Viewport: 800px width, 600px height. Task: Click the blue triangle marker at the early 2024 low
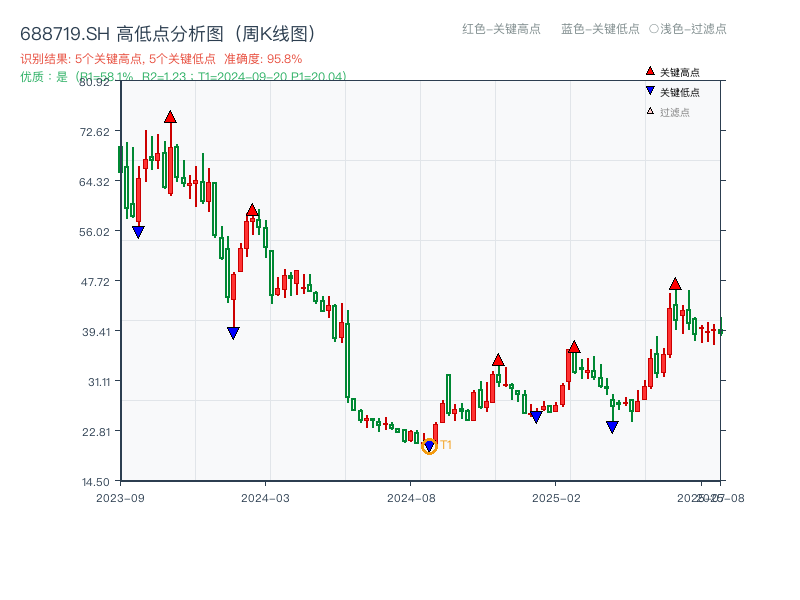(232, 334)
